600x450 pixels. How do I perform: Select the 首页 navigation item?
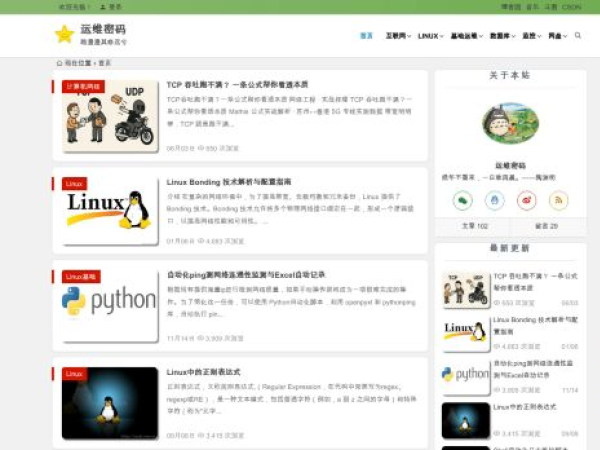(366, 36)
